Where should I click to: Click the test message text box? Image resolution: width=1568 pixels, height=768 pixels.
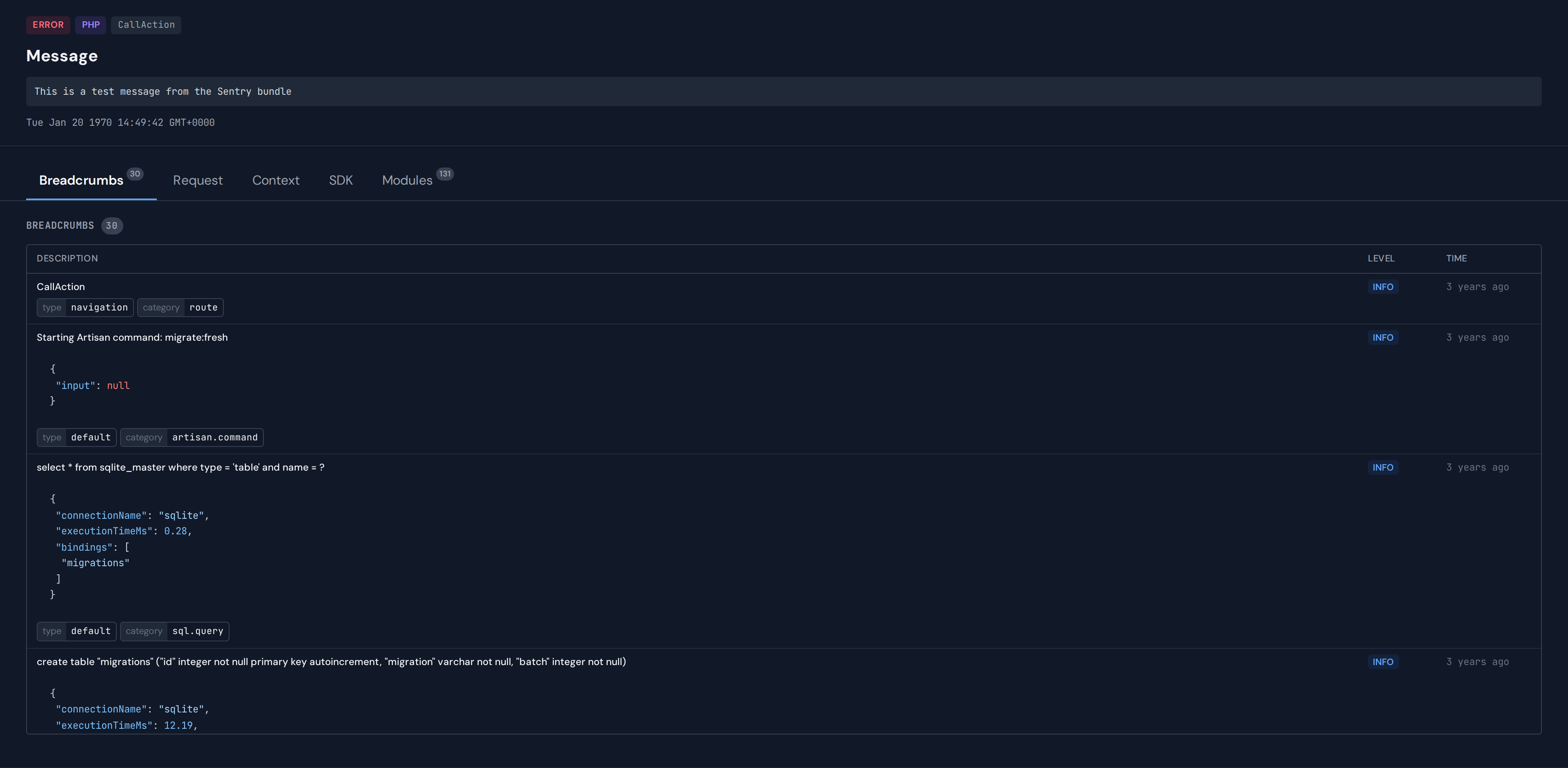point(783,92)
